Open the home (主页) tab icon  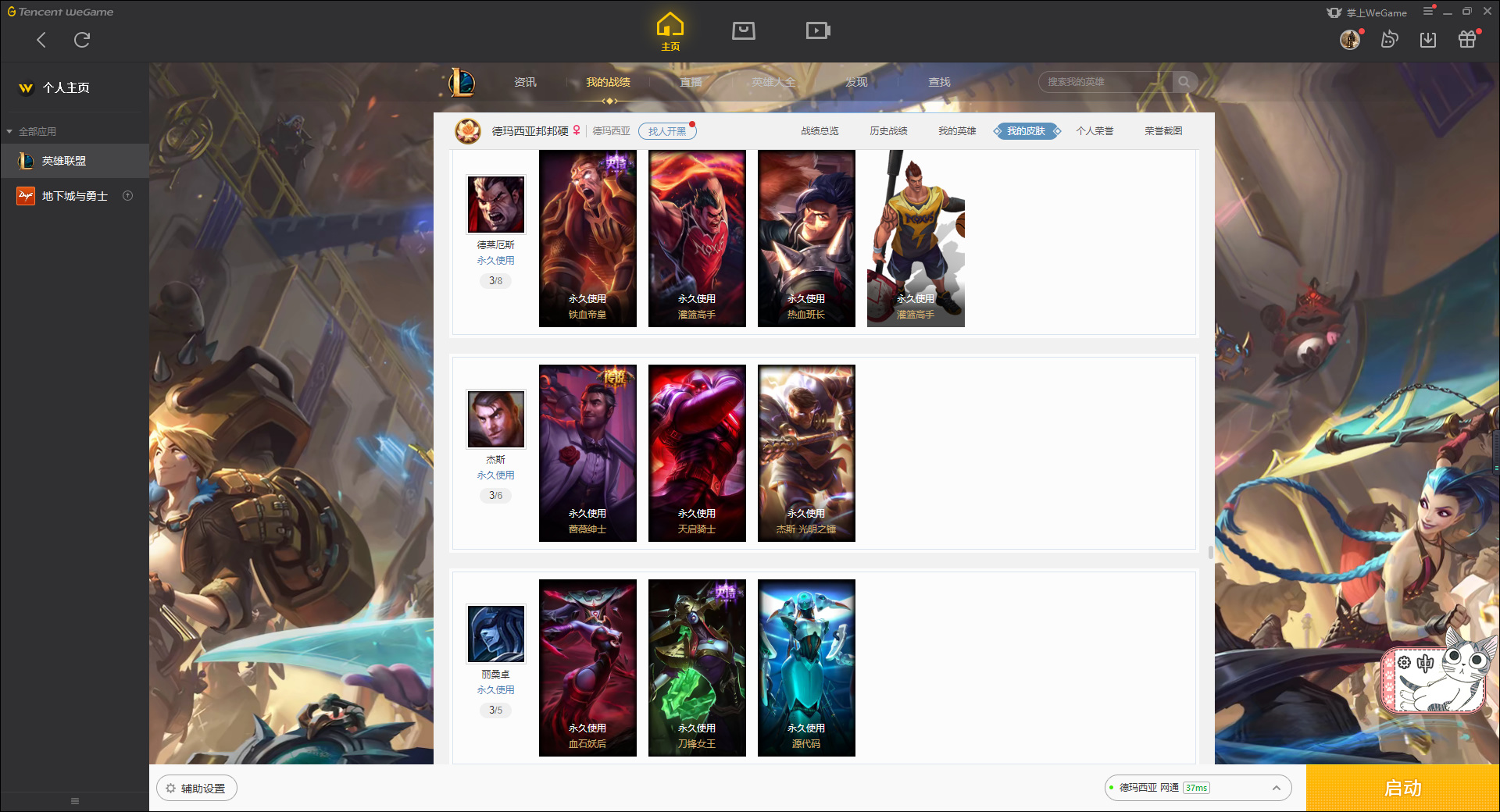point(670,31)
